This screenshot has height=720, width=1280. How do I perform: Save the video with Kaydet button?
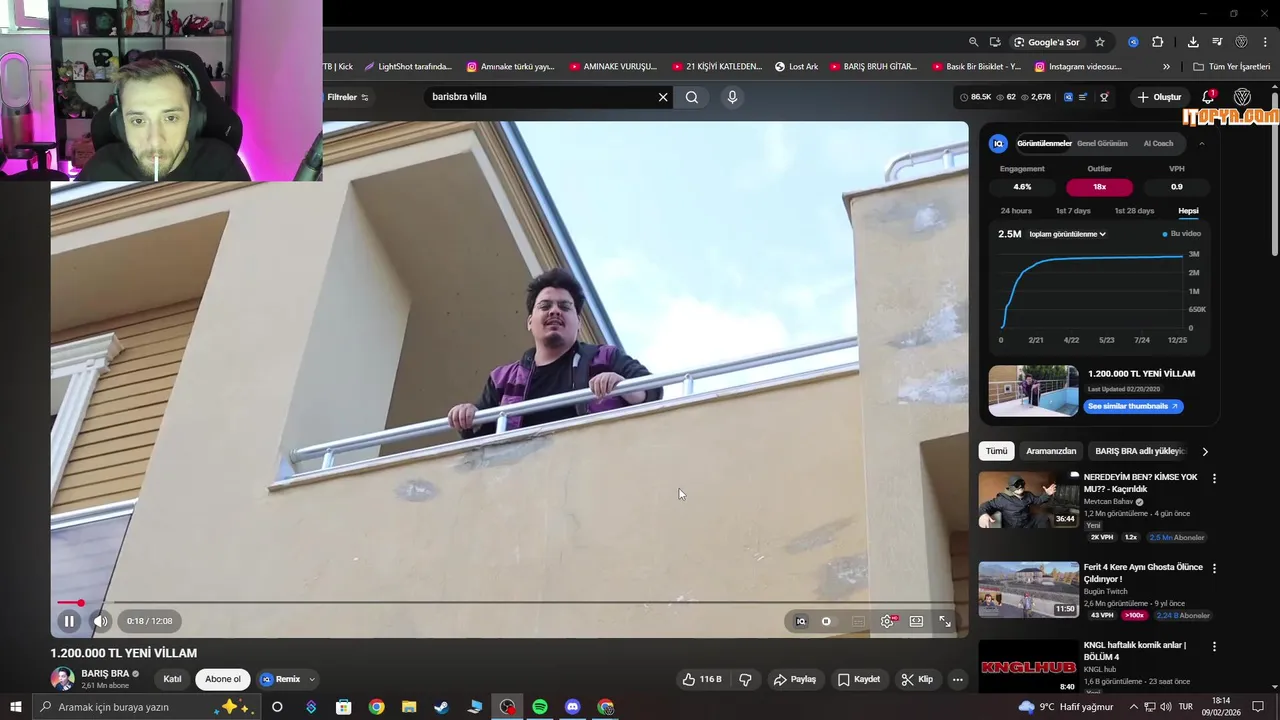859,679
